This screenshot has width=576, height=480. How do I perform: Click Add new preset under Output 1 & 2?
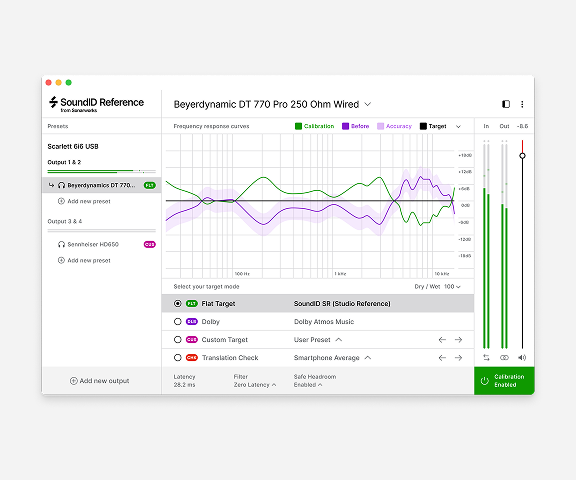84,201
